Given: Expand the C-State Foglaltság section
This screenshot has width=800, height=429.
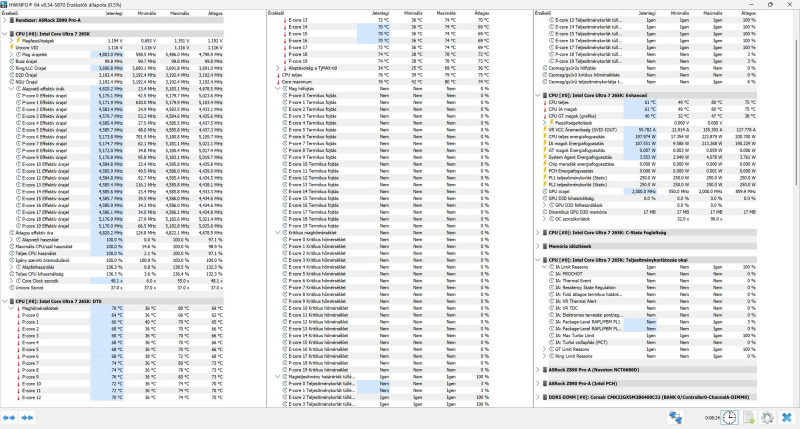Looking at the screenshot, I should [538, 233].
